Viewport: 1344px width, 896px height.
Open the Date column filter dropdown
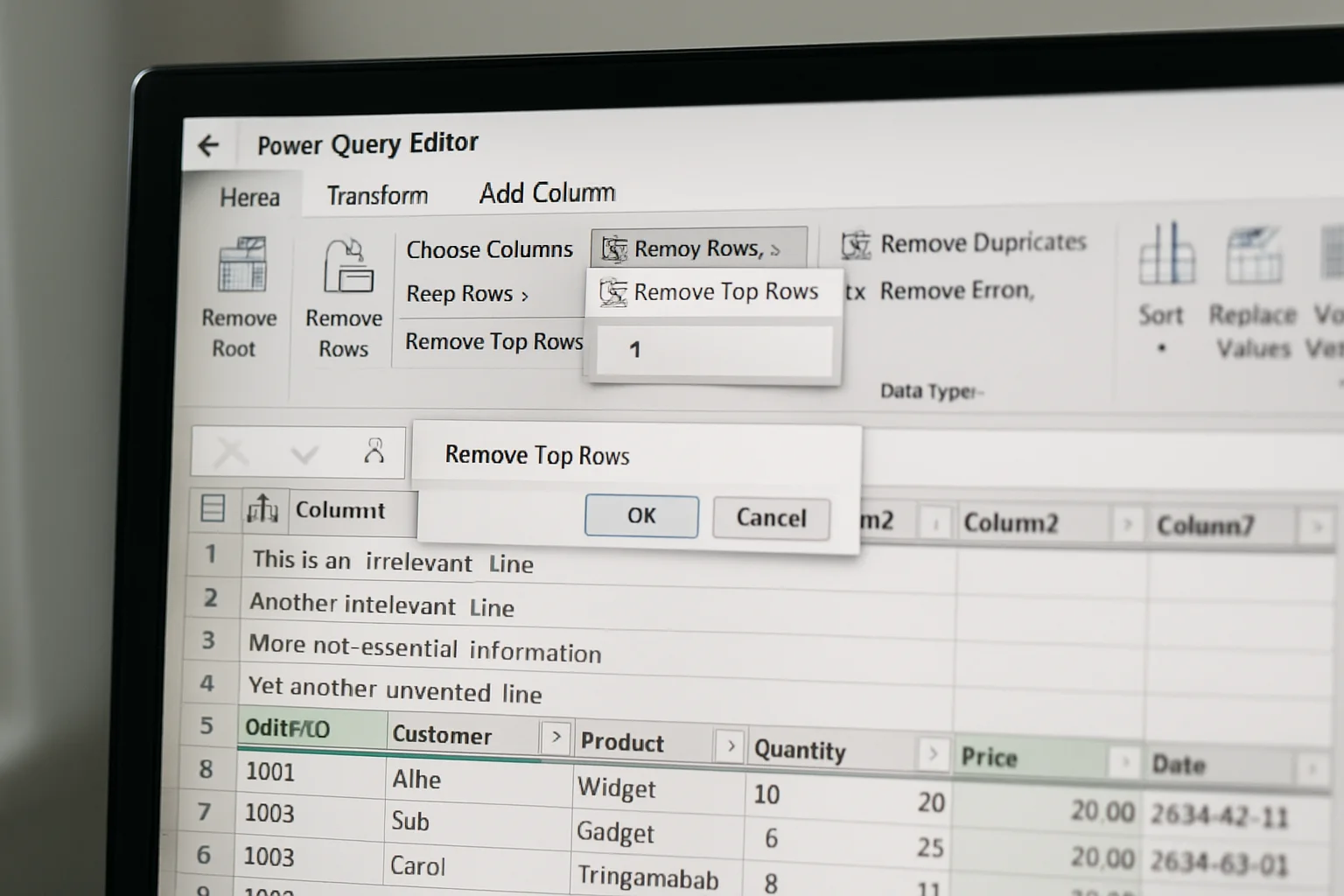(1311, 769)
